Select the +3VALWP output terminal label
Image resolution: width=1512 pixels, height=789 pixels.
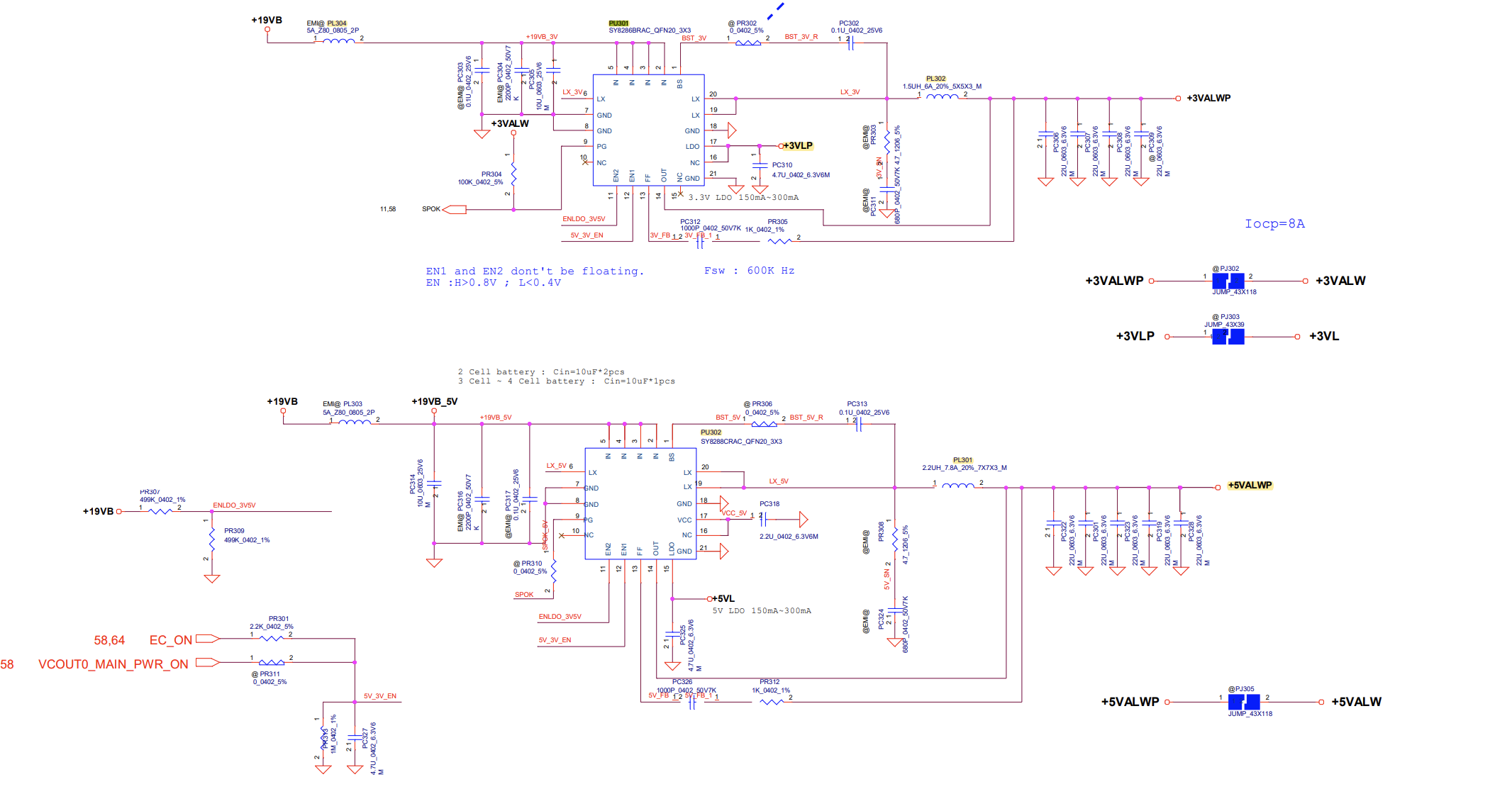click(x=1208, y=98)
